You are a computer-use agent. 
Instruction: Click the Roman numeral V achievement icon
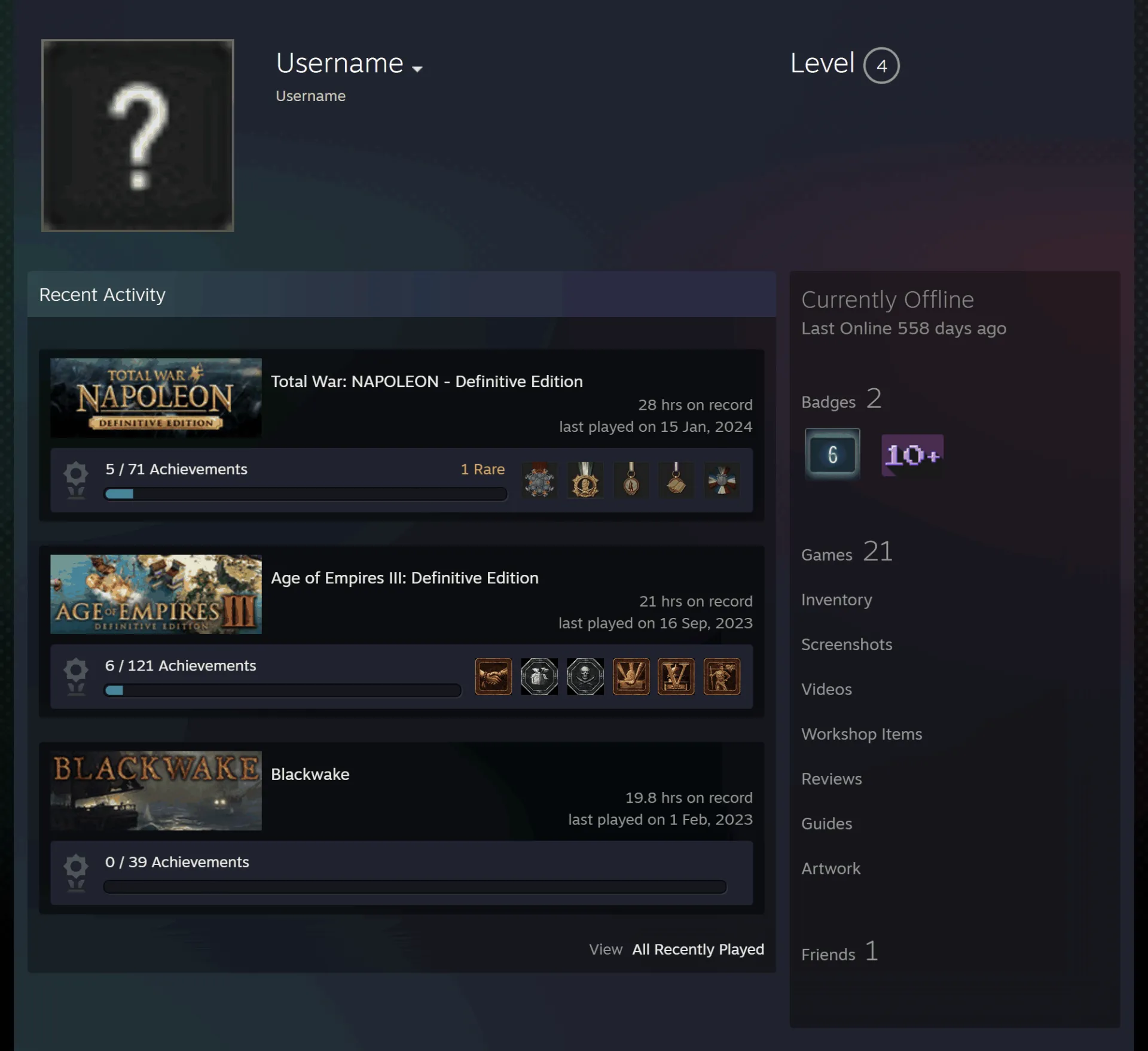[676, 676]
